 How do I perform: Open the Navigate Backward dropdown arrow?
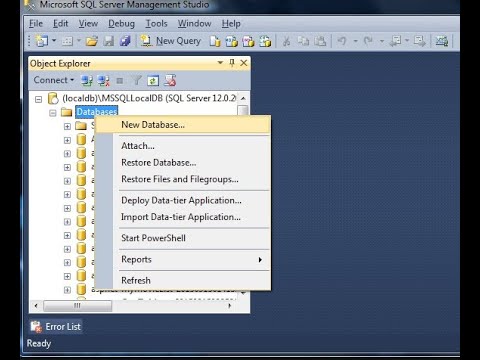click(407, 41)
